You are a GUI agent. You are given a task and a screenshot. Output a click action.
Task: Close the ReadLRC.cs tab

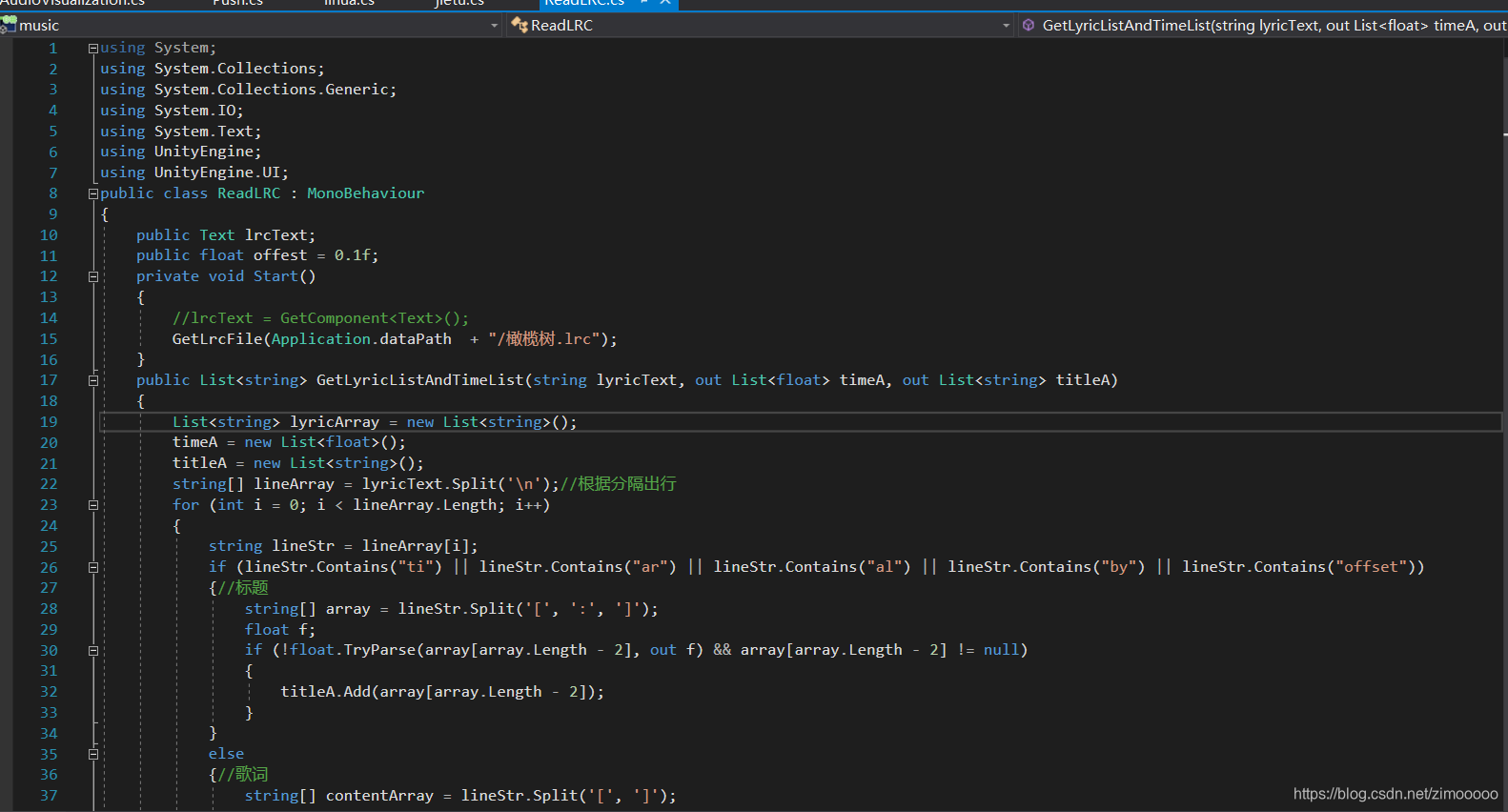(x=665, y=3)
